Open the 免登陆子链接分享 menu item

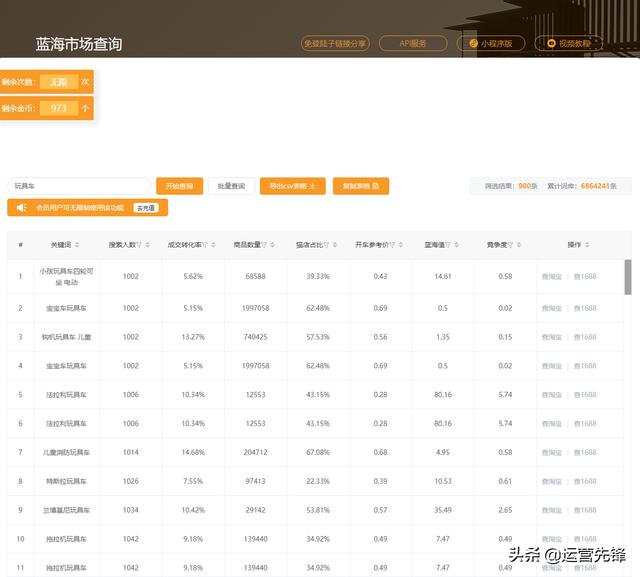pos(335,44)
